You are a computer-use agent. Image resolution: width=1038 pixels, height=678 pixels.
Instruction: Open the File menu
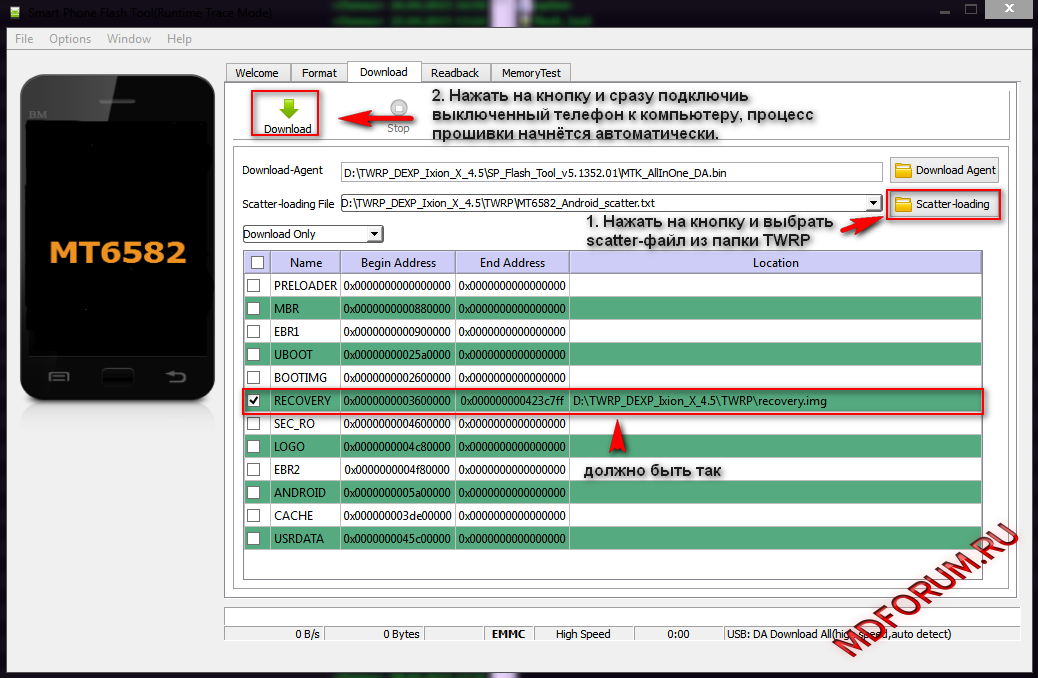point(24,39)
